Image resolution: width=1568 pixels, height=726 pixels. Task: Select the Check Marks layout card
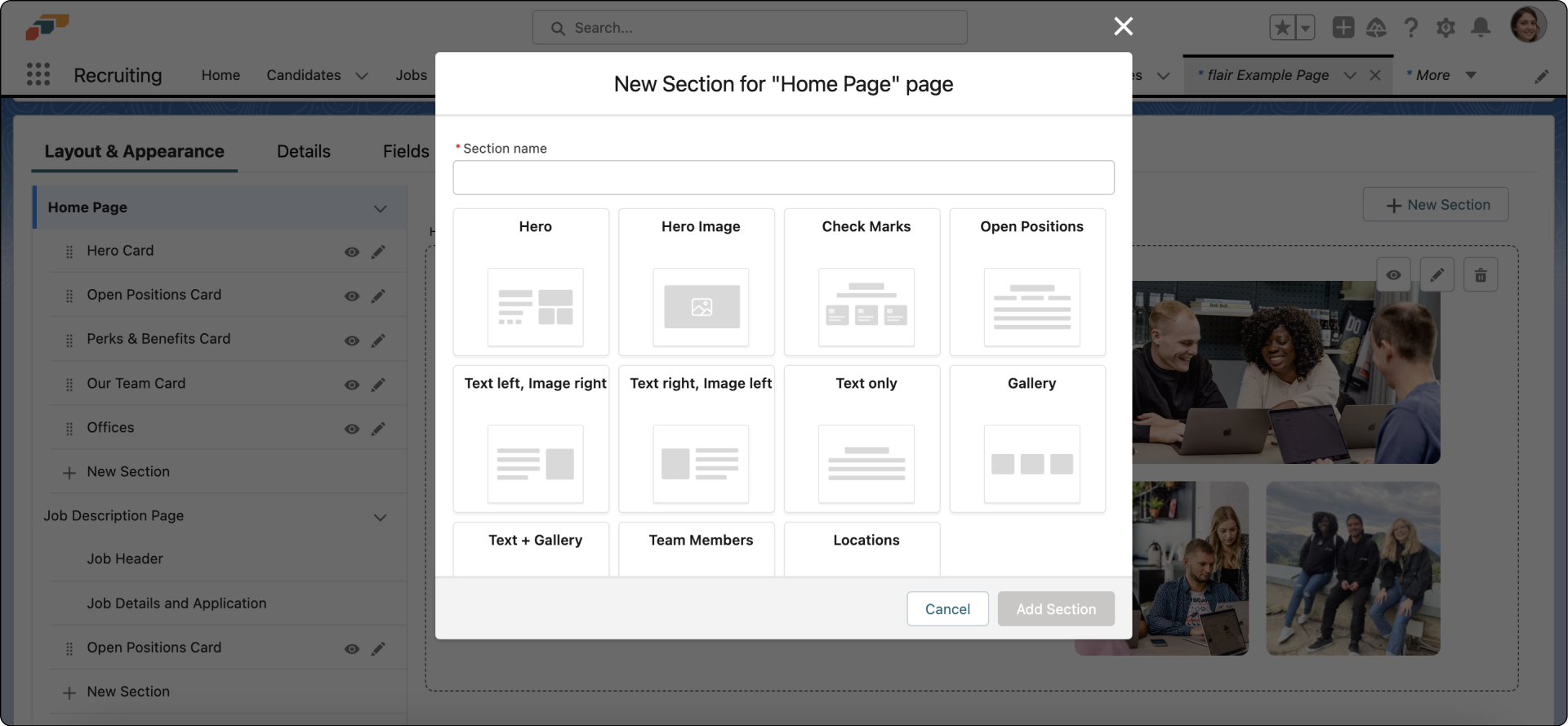click(x=862, y=282)
